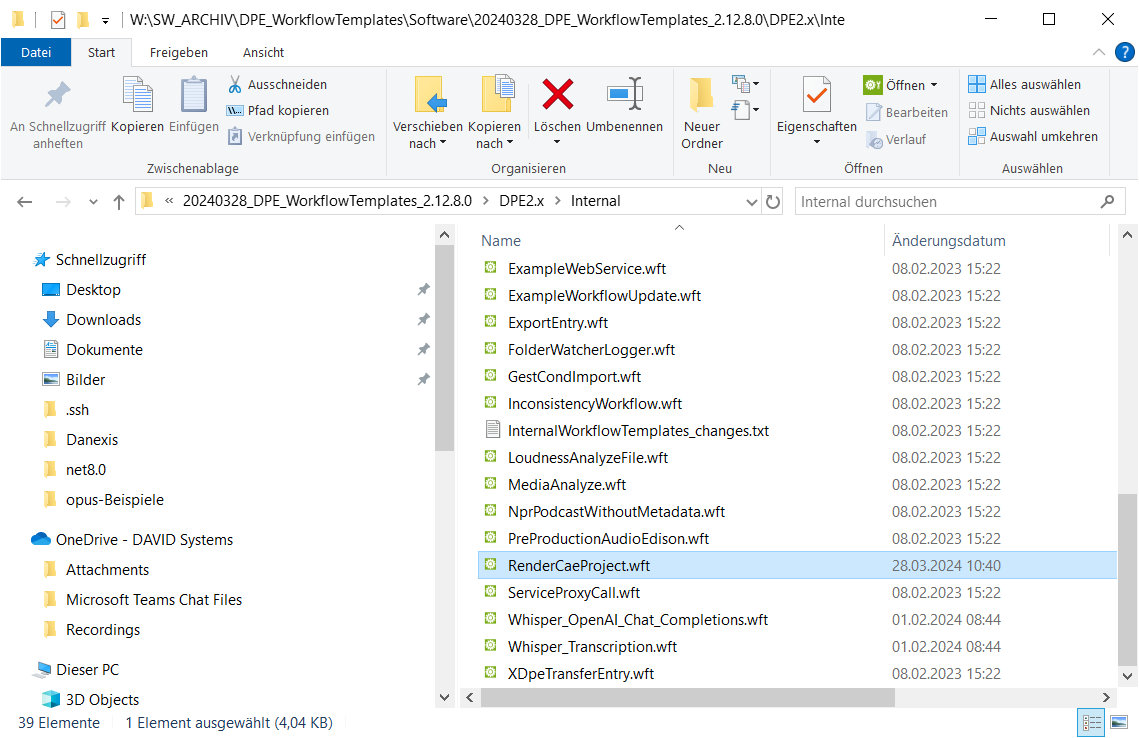This screenshot has height=738, width=1139.
Task: Click the Internal durchsuchen search field
Action: coord(945,202)
